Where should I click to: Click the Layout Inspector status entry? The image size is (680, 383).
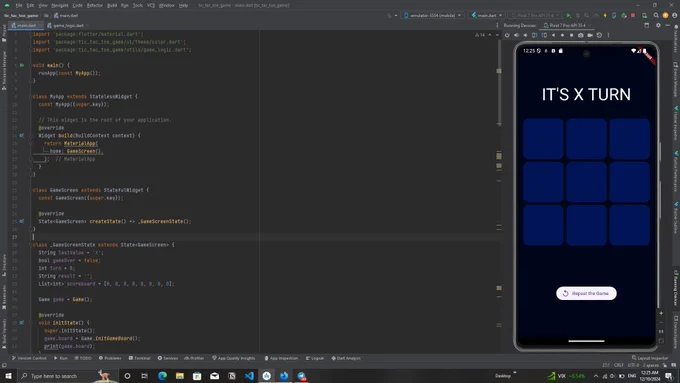[x=650, y=358]
